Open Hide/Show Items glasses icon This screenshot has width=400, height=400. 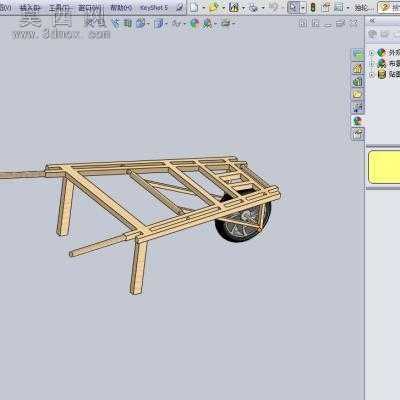176,23
